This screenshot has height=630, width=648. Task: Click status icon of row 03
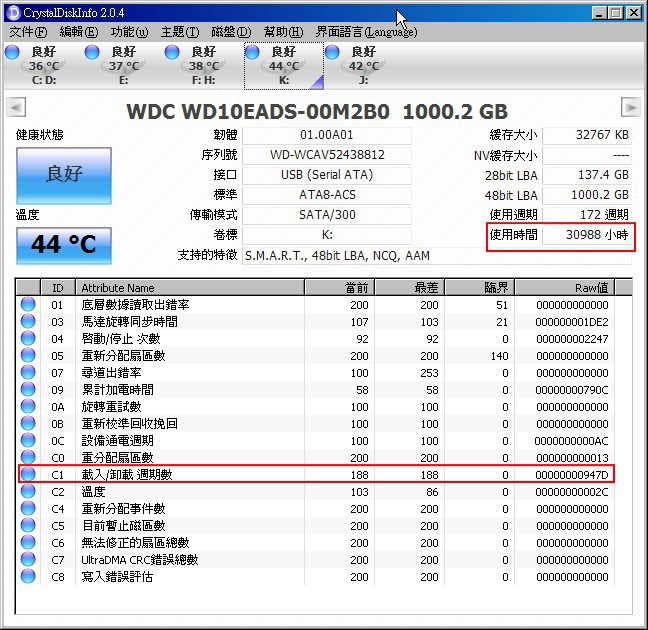click(28, 321)
